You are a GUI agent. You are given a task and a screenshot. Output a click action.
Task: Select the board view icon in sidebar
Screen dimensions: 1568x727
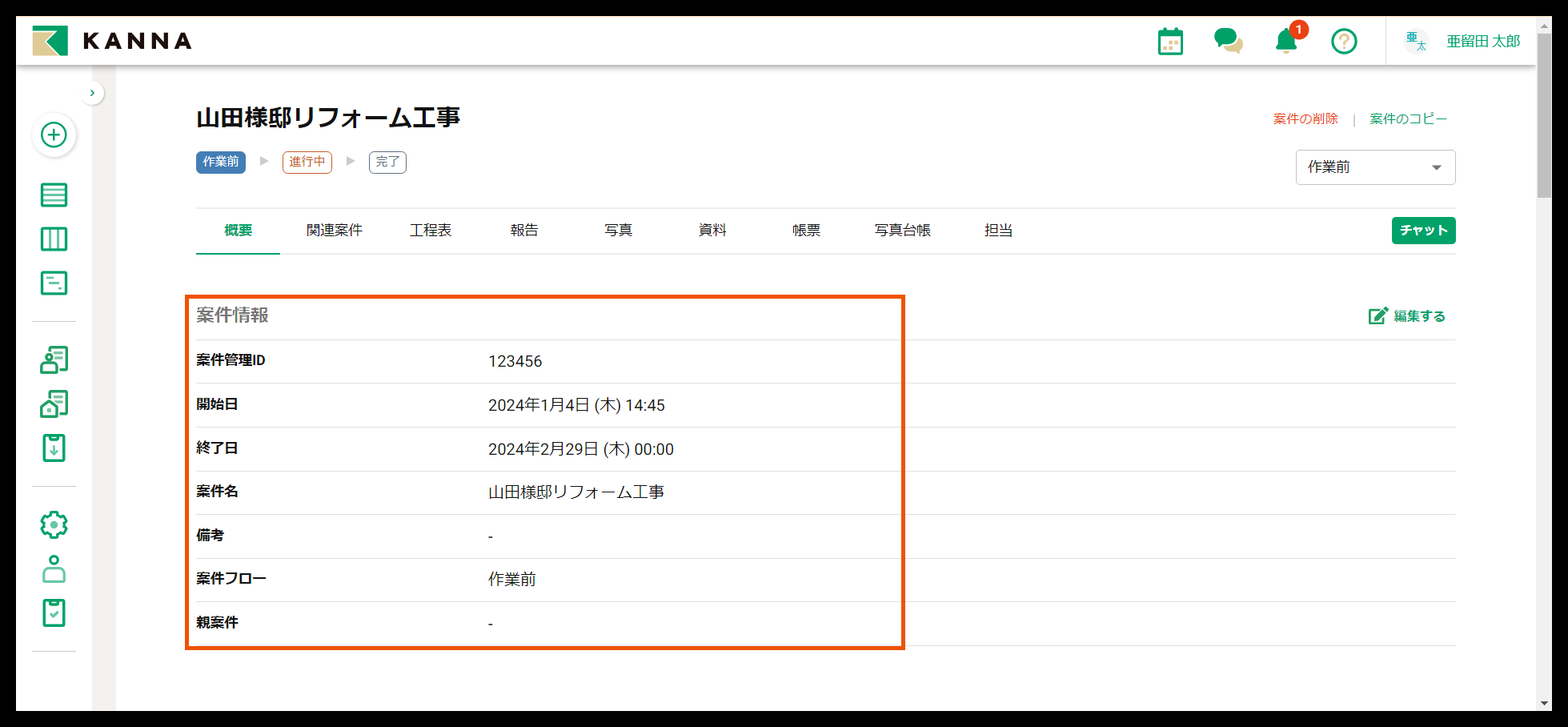[x=54, y=239]
